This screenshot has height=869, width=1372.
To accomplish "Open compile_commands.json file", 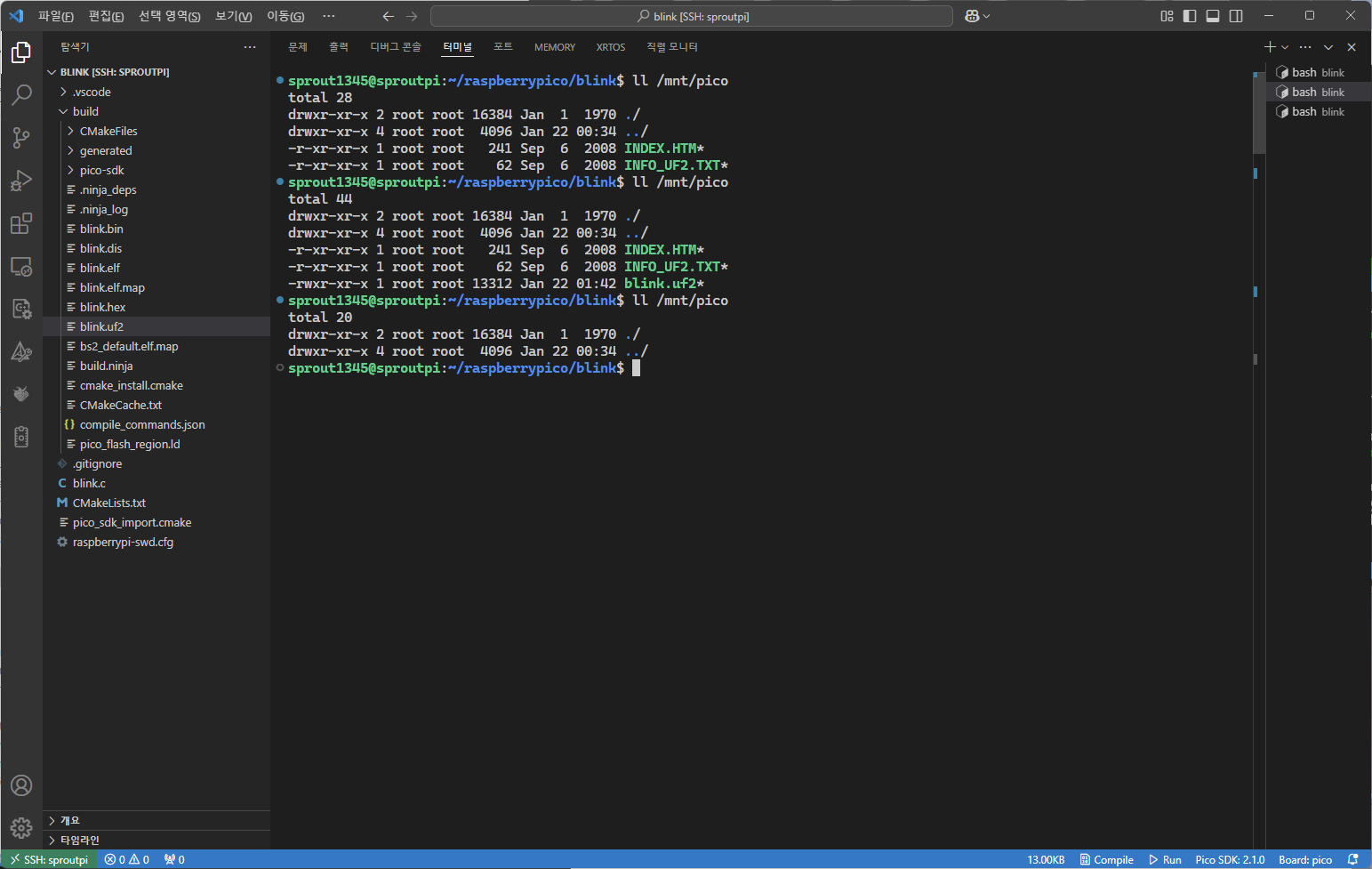I will pos(156,424).
